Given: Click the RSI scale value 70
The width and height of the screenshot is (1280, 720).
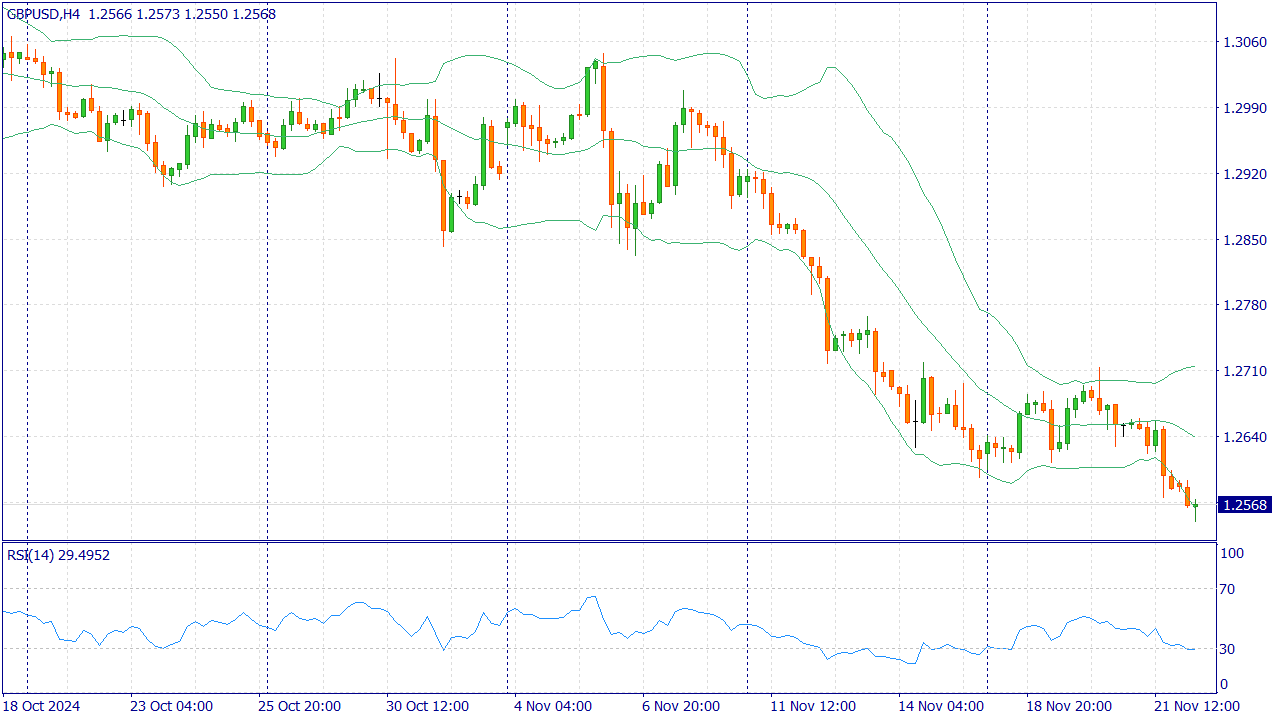Looking at the screenshot, I should (x=1228, y=590).
